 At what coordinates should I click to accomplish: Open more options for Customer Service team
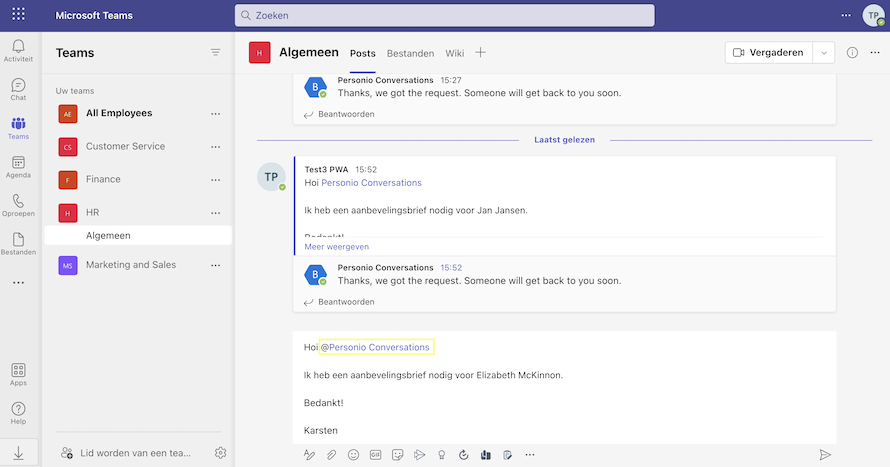(215, 146)
